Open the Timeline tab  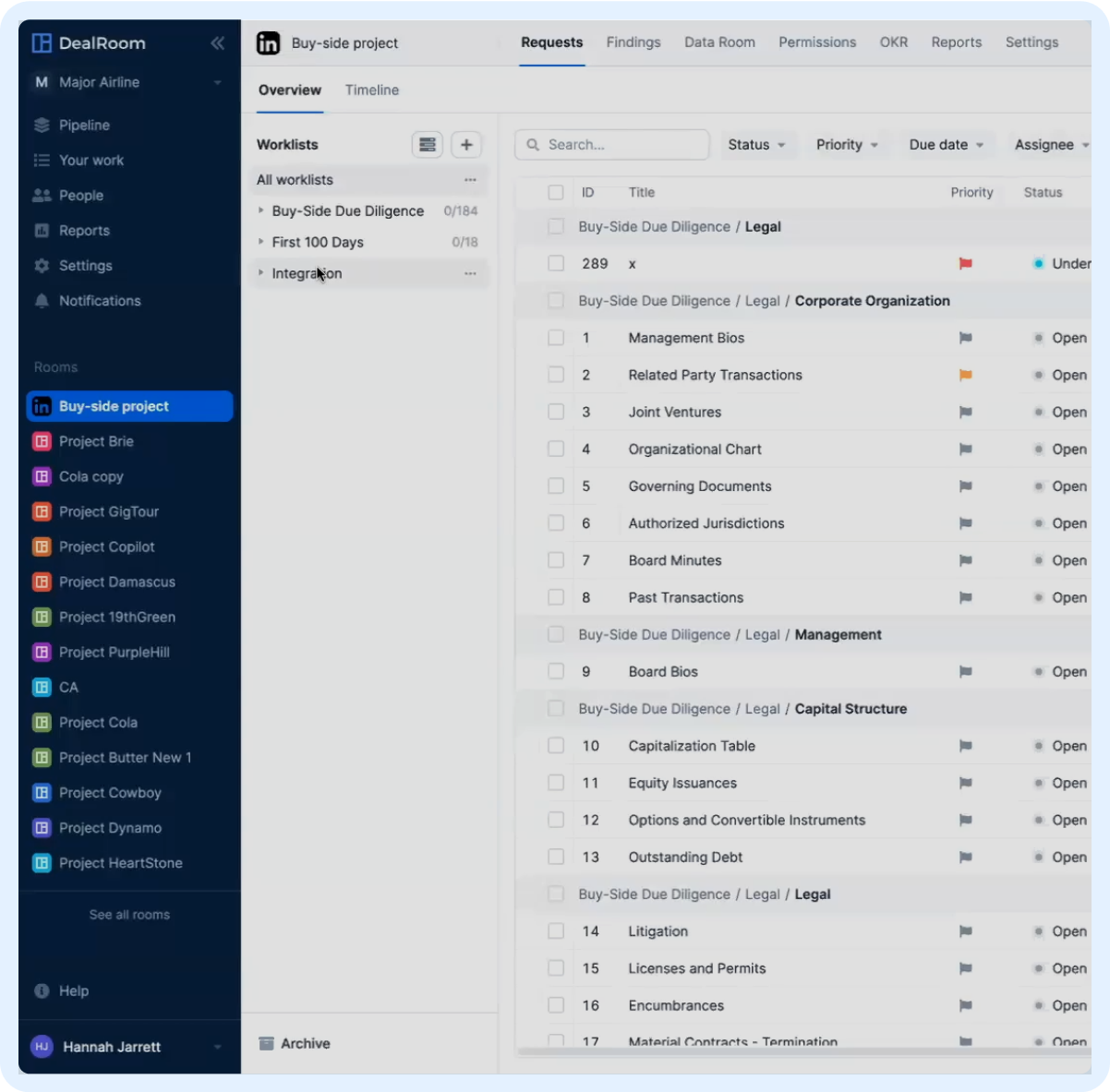pyautogui.click(x=371, y=90)
